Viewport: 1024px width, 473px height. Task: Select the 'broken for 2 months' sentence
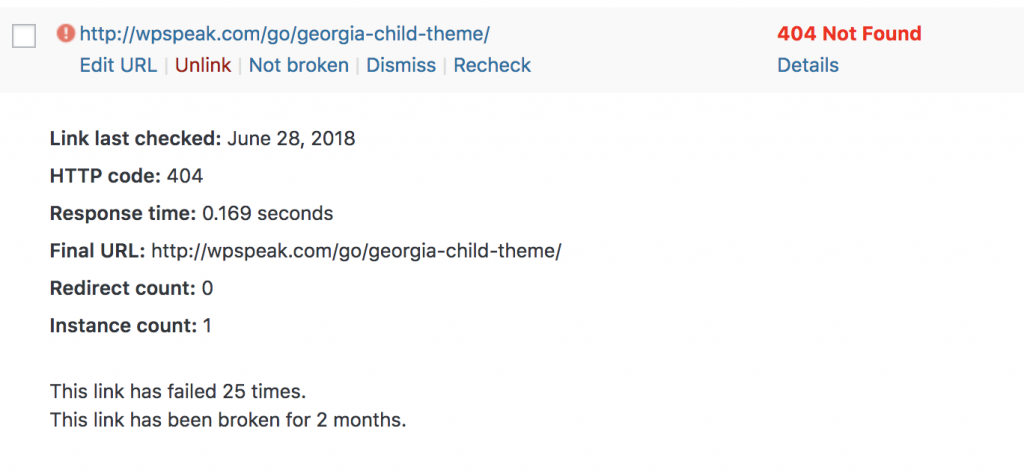click(228, 419)
